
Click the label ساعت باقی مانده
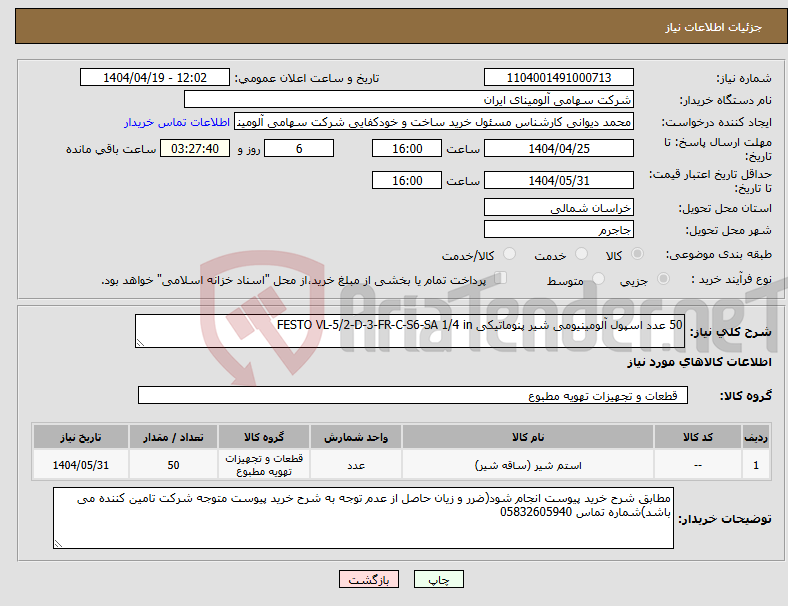(111, 149)
